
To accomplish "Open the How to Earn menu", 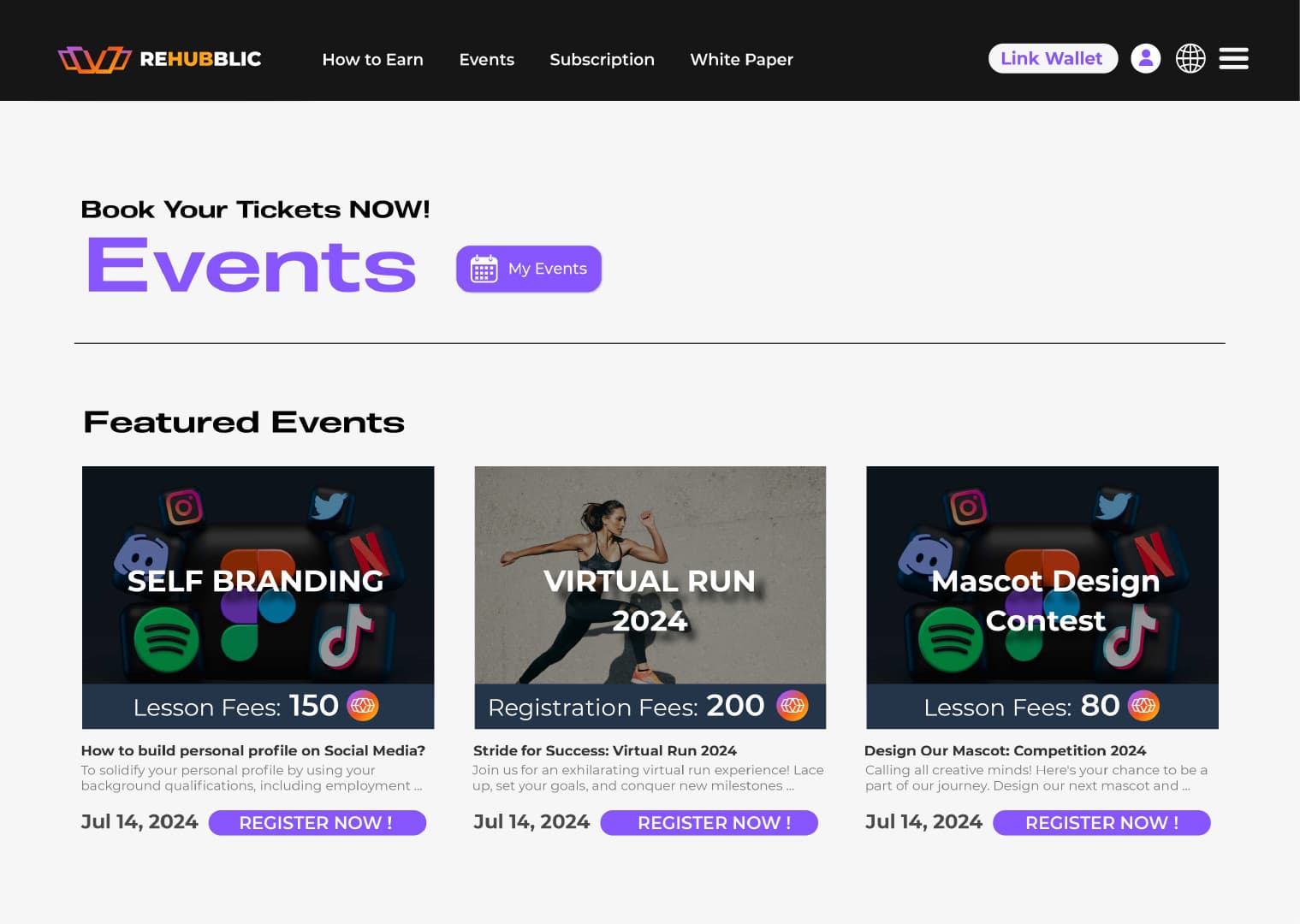I will pos(372,60).
